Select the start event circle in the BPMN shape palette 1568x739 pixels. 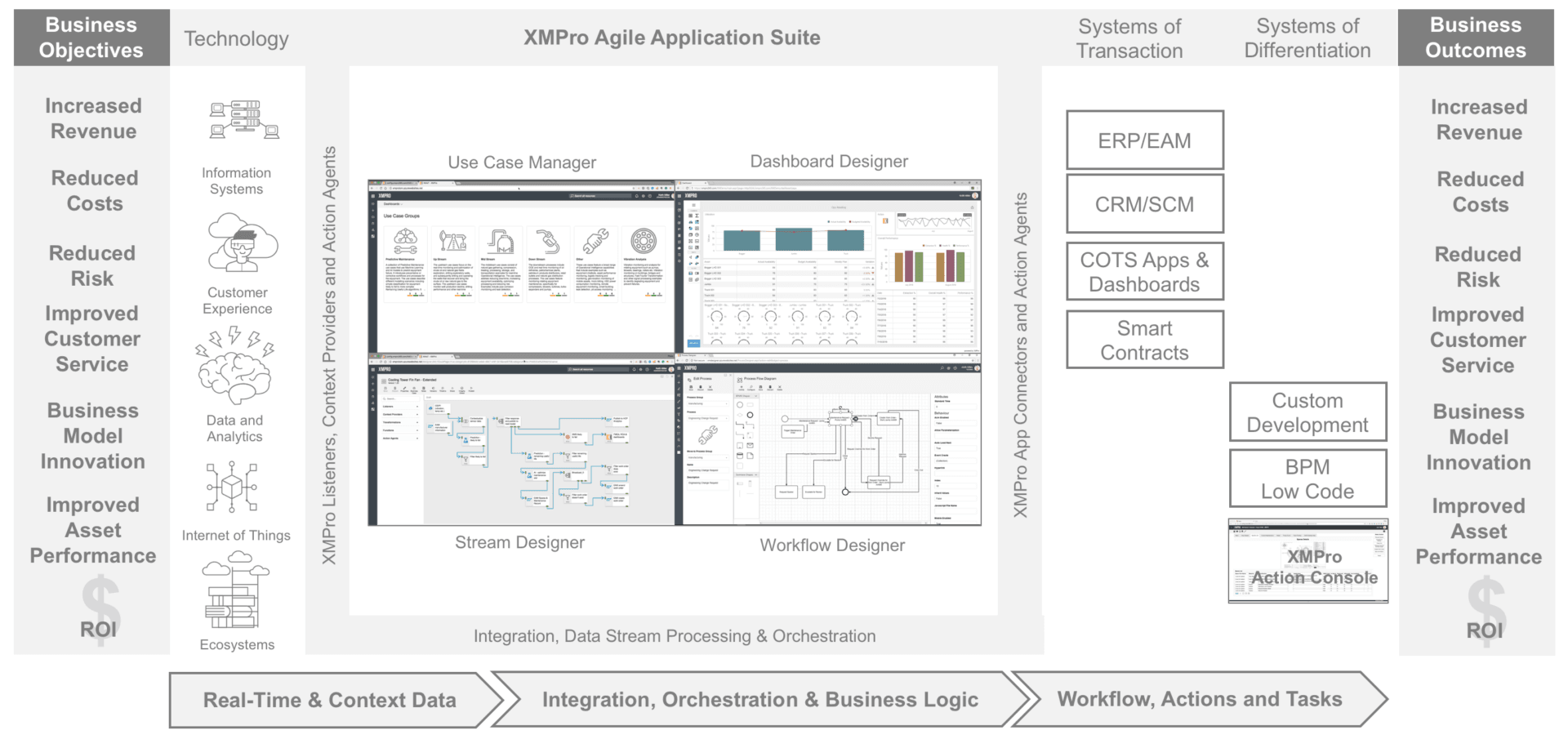pyautogui.click(x=739, y=405)
